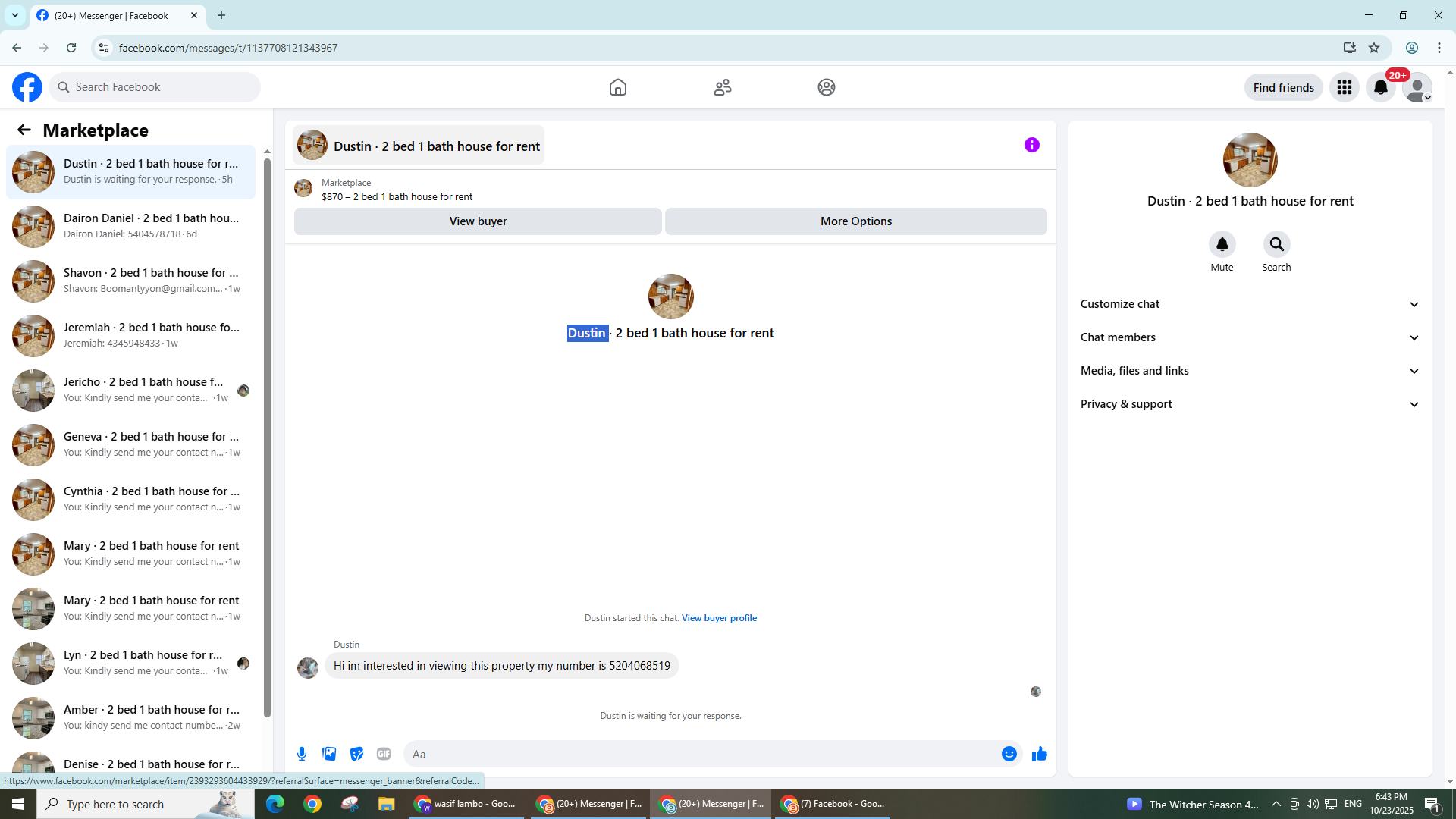The width and height of the screenshot is (1456, 819).
Task: Open the GIF picker
Action: point(384,754)
